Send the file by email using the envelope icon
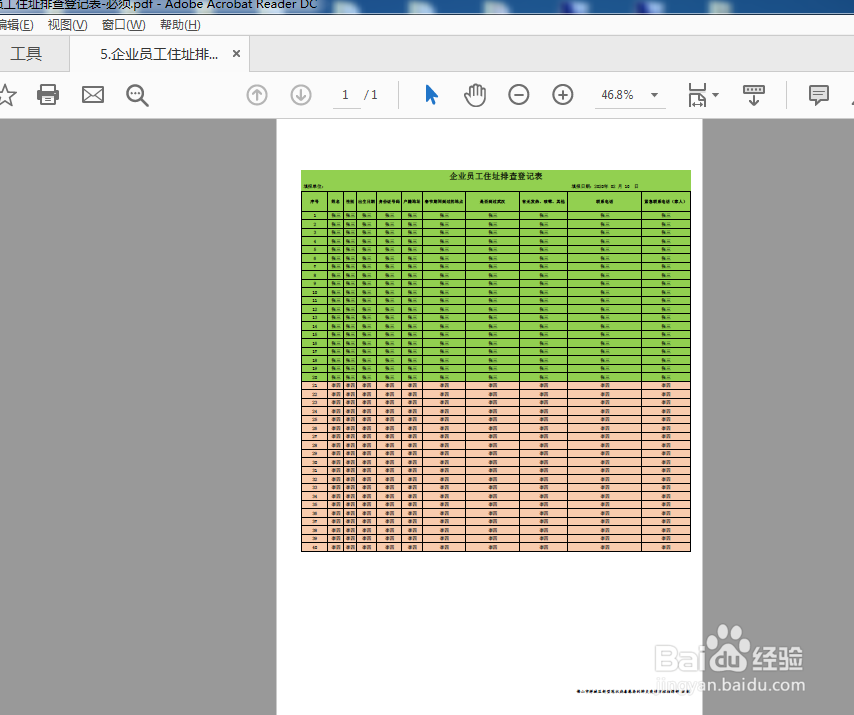This screenshot has width=854, height=715. click(x=93, y=95)
